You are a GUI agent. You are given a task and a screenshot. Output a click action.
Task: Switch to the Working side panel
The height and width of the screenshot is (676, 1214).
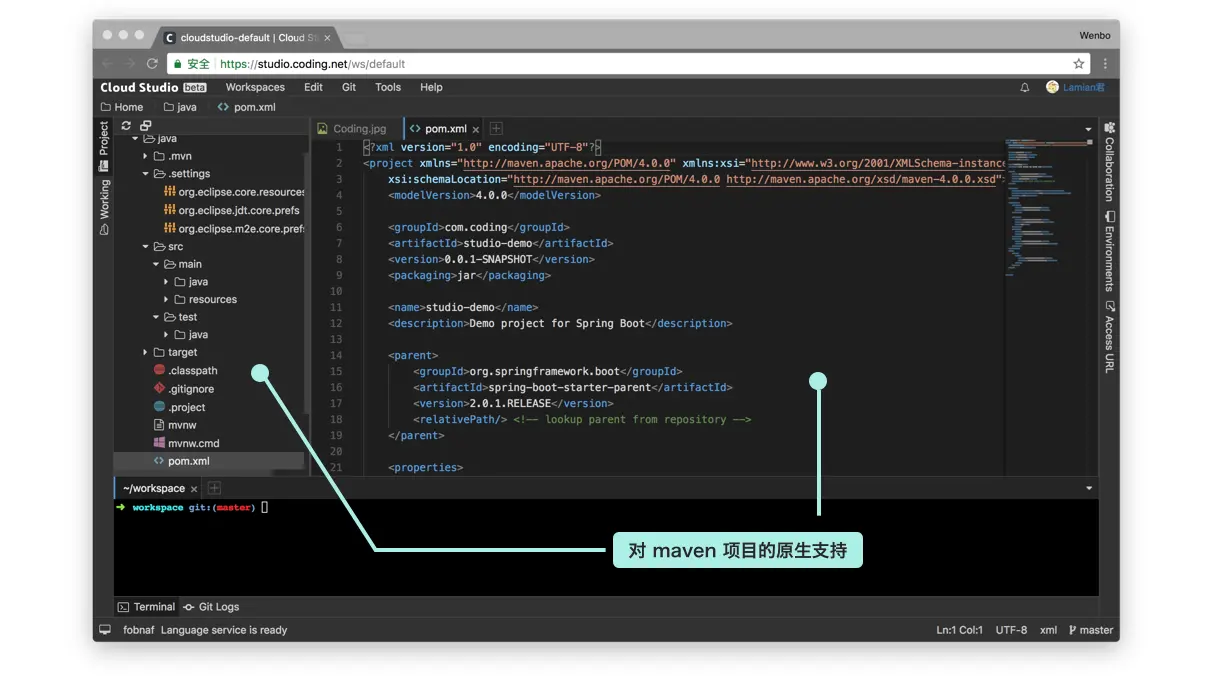pos(103,207)
